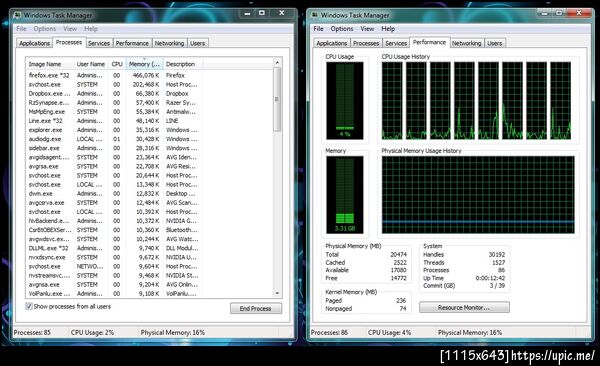Select svchost.exe NETWORK process row

pyautogui.click(x=114, y=266)
